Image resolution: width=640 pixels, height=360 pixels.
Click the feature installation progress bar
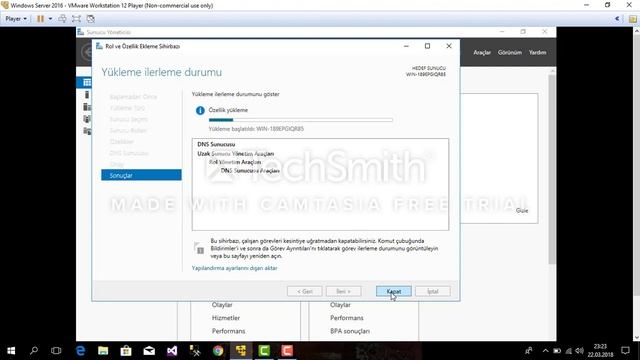coord(301,120)
